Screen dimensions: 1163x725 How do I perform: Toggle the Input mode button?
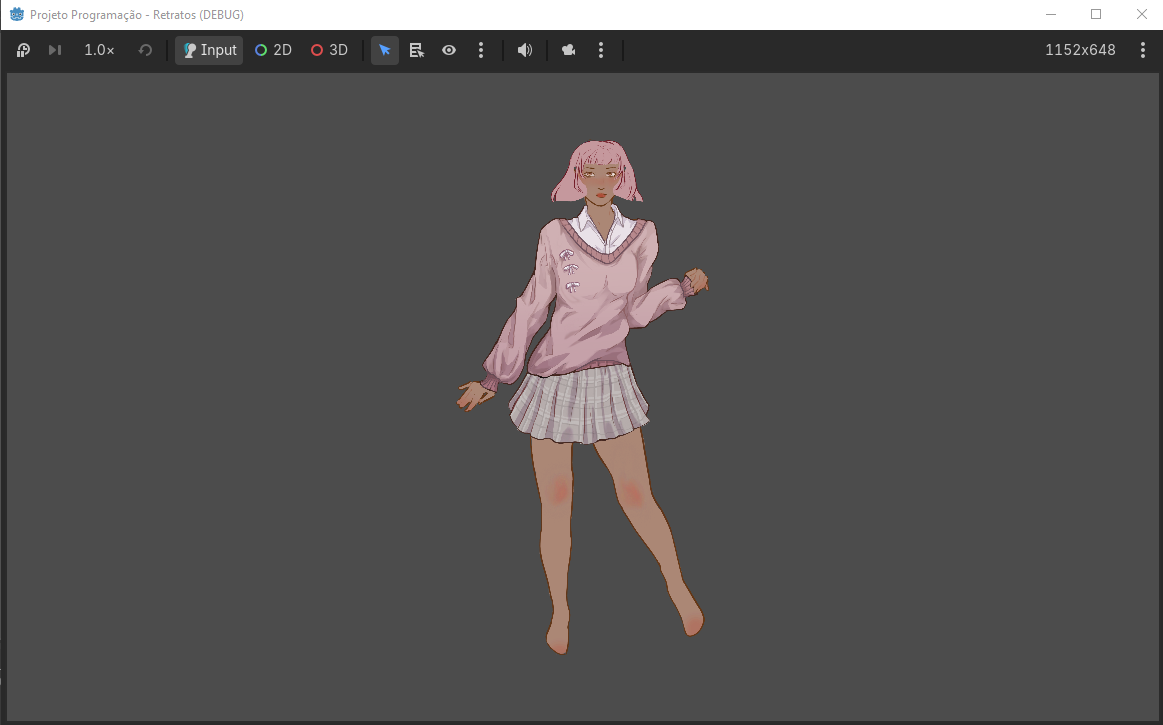[209, 50]
